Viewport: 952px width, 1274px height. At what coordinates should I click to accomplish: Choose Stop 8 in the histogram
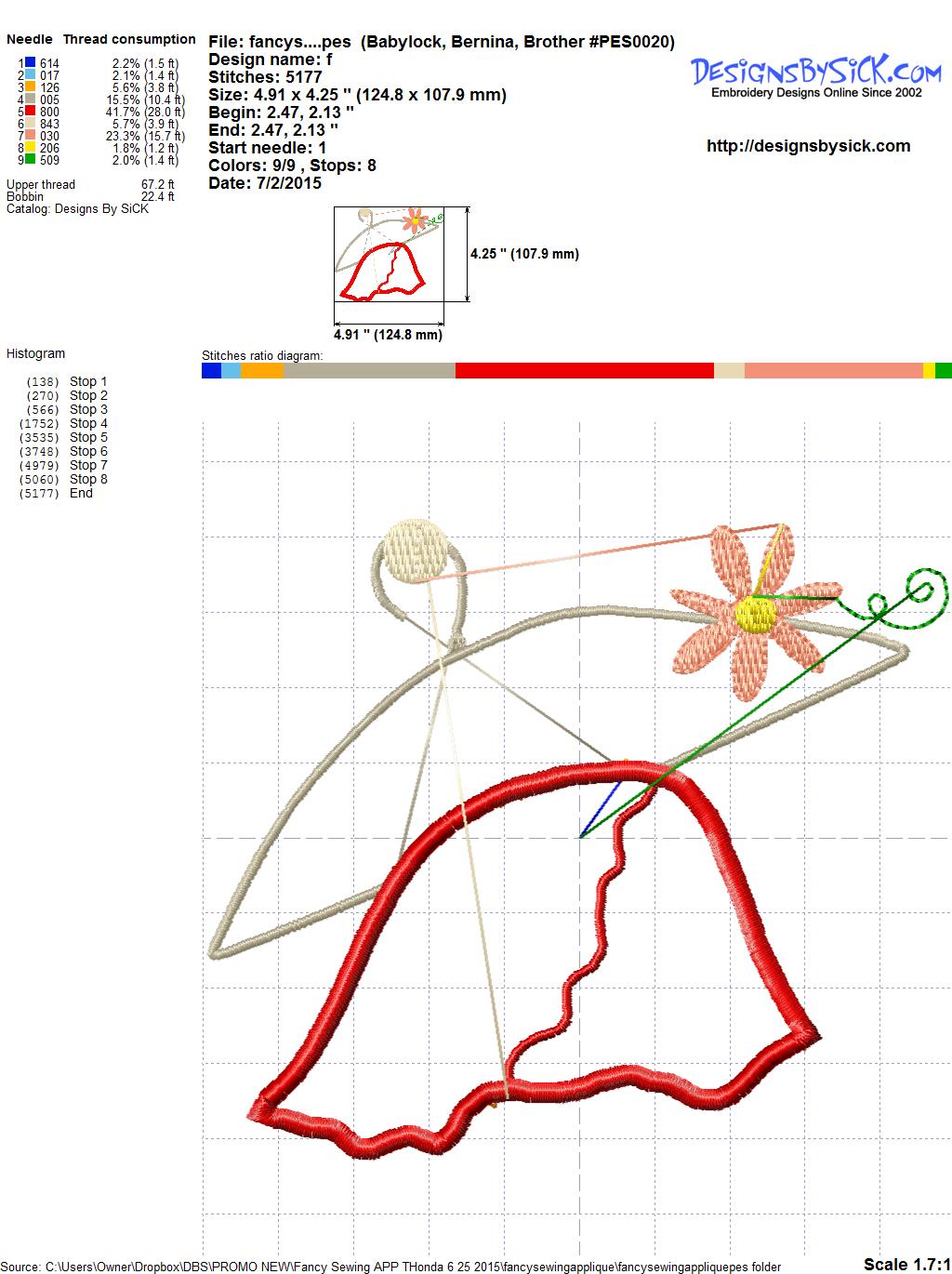click(x=88, y=479)
